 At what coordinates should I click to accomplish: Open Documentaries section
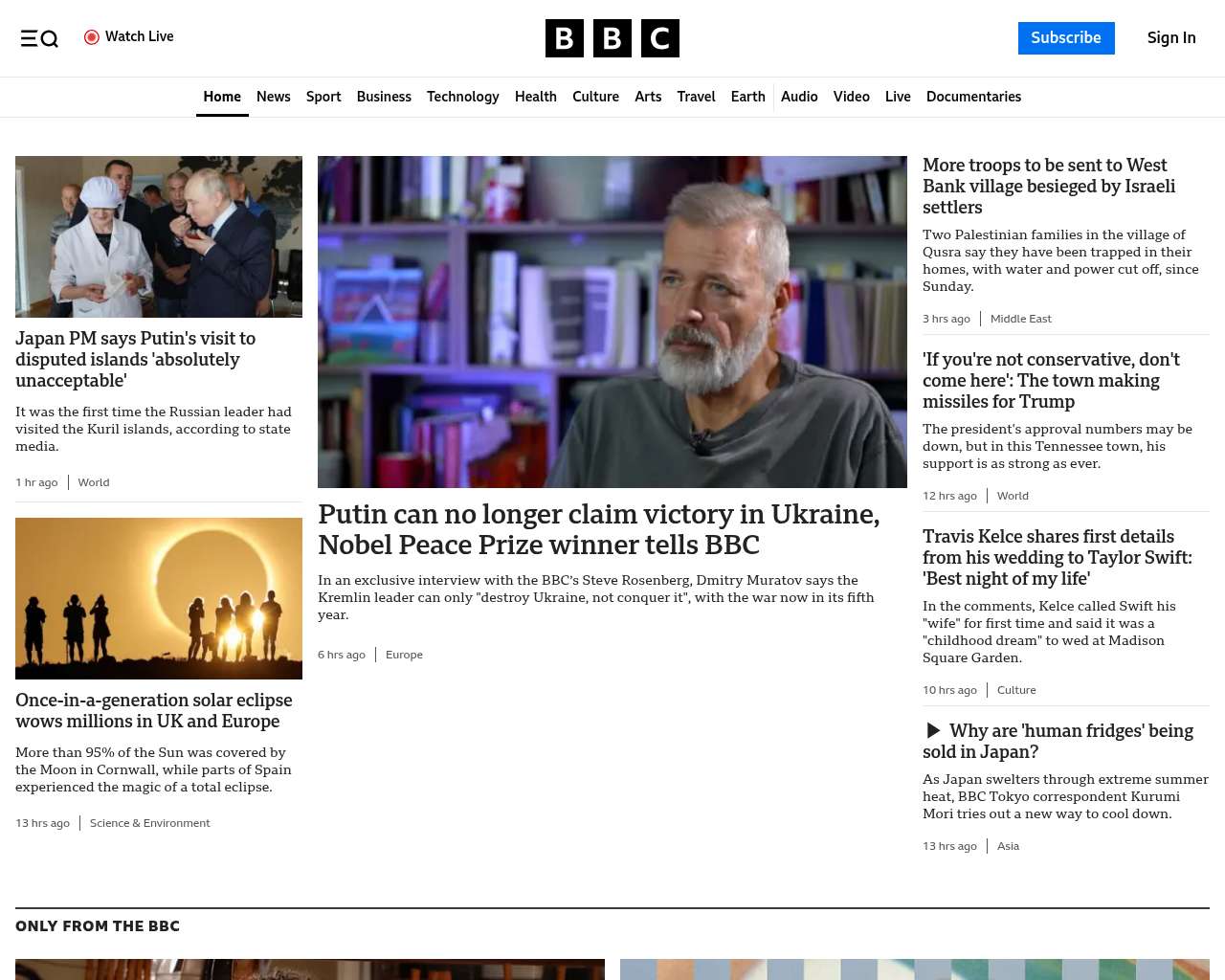coord(973,97)
